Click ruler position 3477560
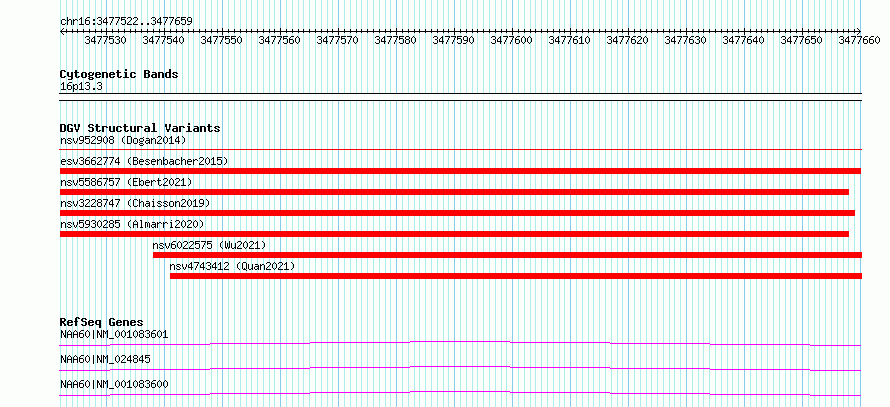This screenshot has width=890, height=407. [279, 40]
